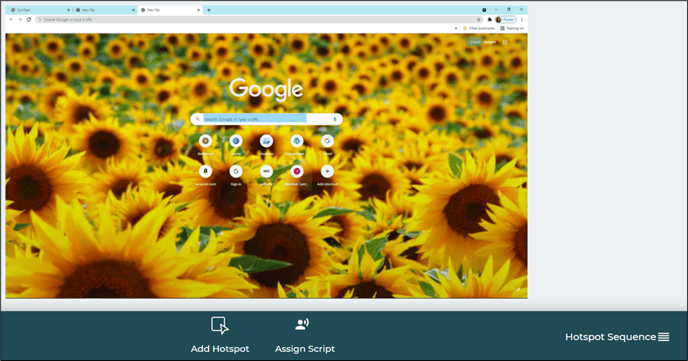Bookmark page with the star icon

479,19
